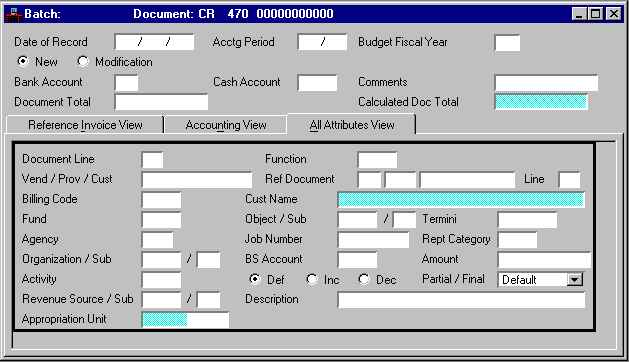Click the Vend / Prov / Cust field

(197, 180)
